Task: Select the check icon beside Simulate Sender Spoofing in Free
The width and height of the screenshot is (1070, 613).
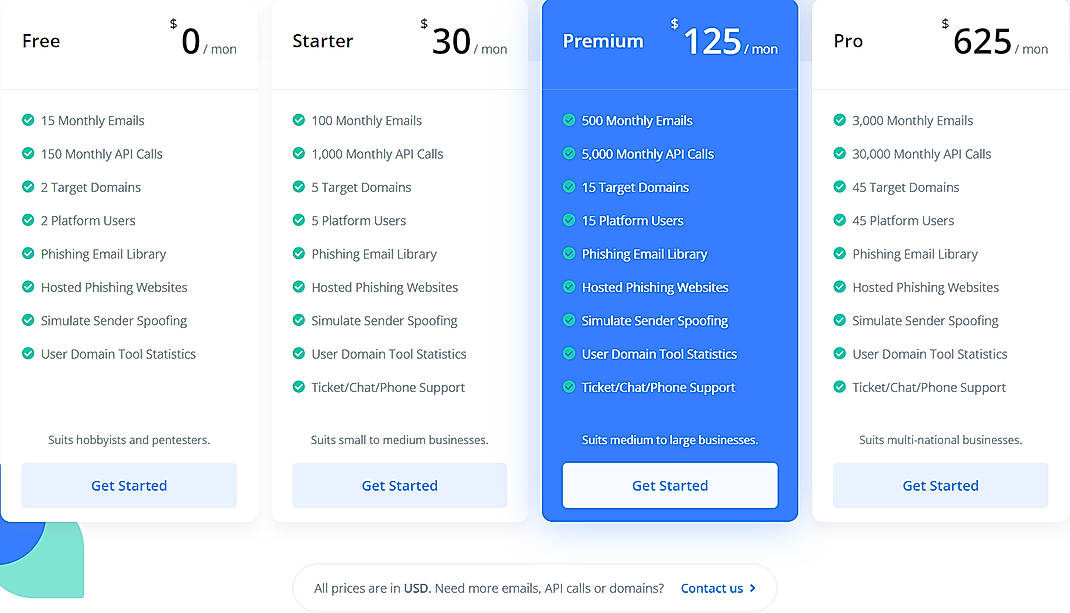Action: click(x=27, y=320)
